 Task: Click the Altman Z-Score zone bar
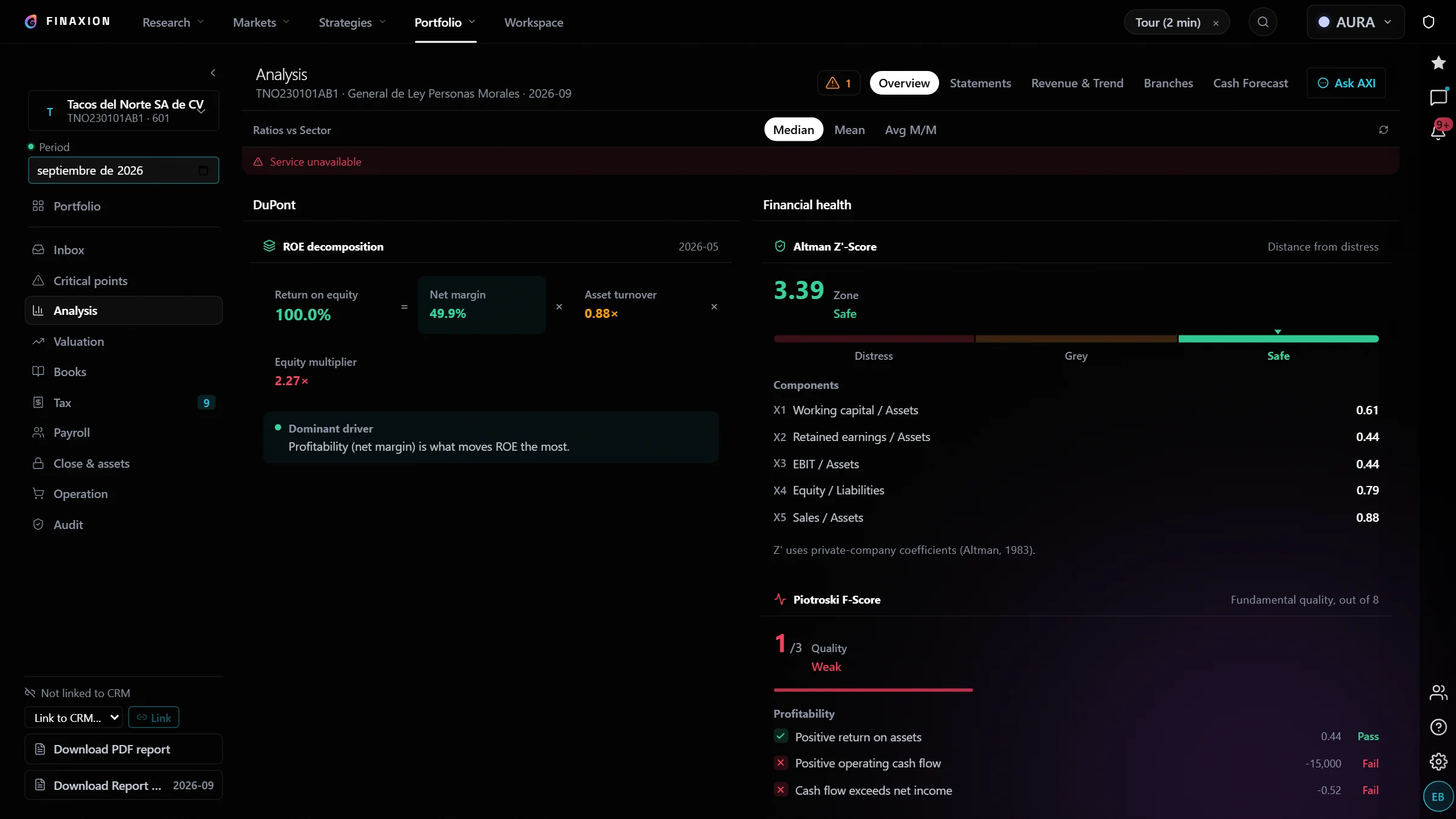(1076, 339)
